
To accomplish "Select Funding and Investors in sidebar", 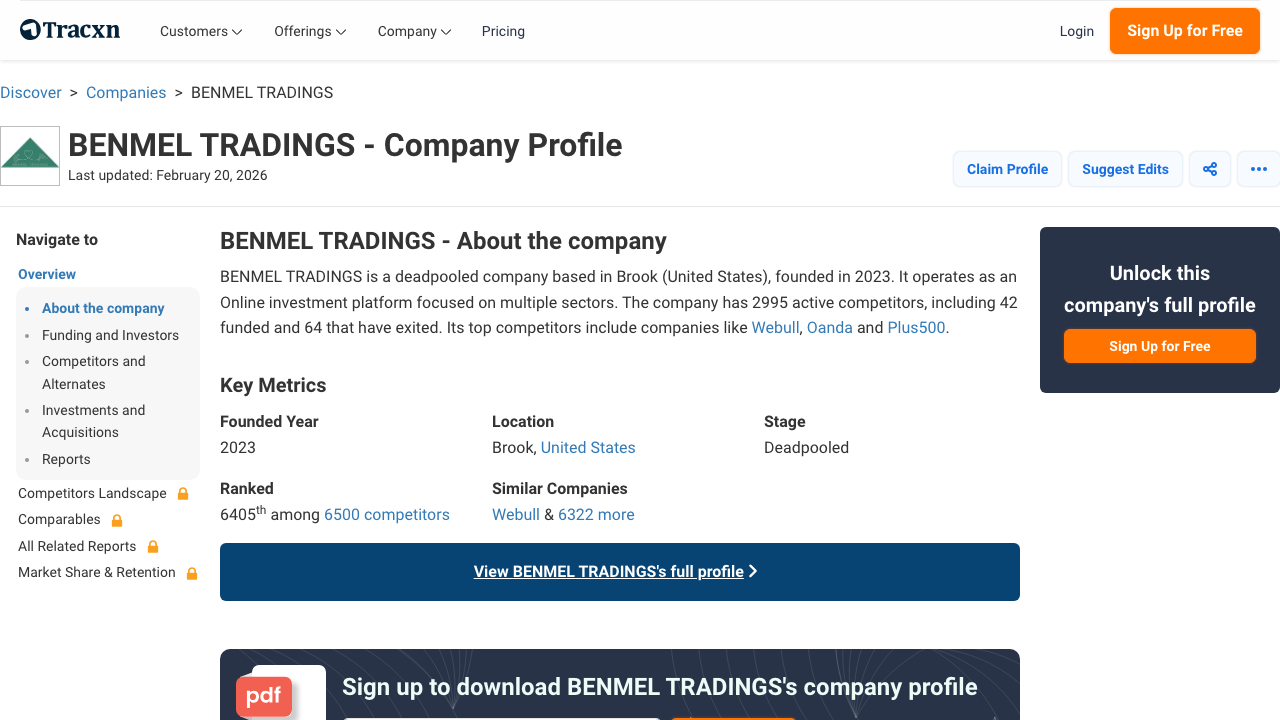I will coord(110,335).
